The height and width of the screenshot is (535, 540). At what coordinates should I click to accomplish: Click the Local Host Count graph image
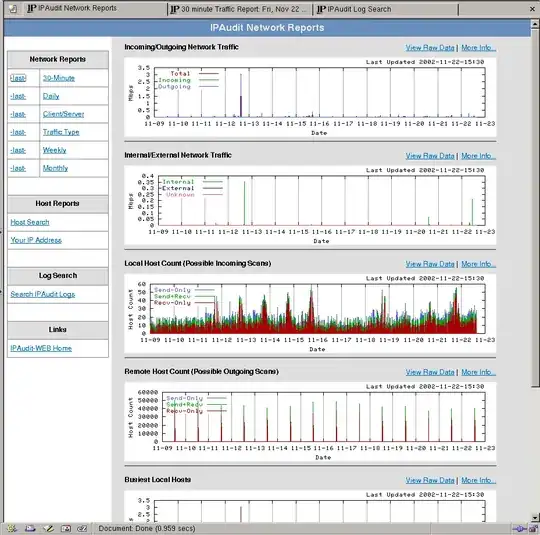pos(310,313)
